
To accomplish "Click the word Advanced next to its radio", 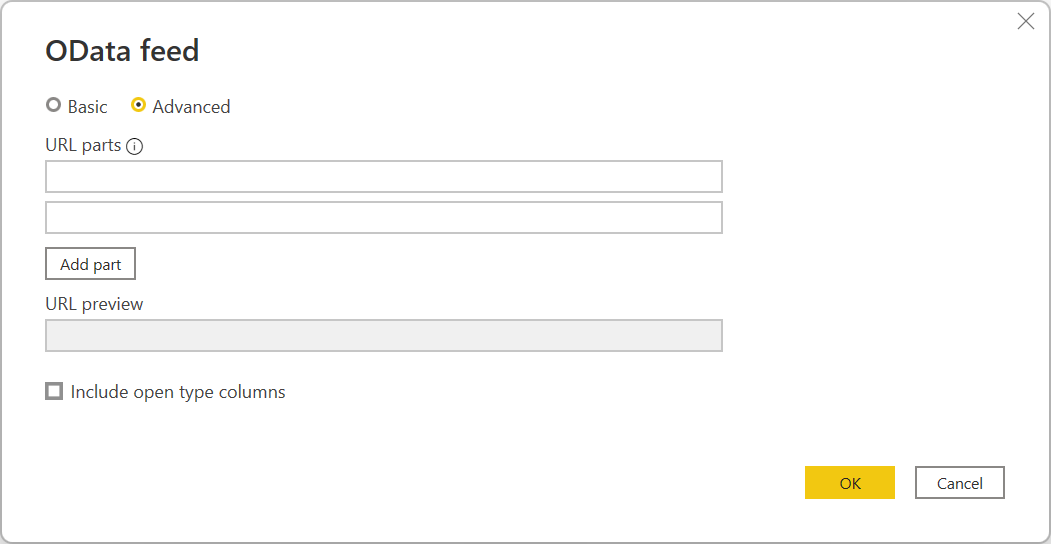I will coord(191,107).
